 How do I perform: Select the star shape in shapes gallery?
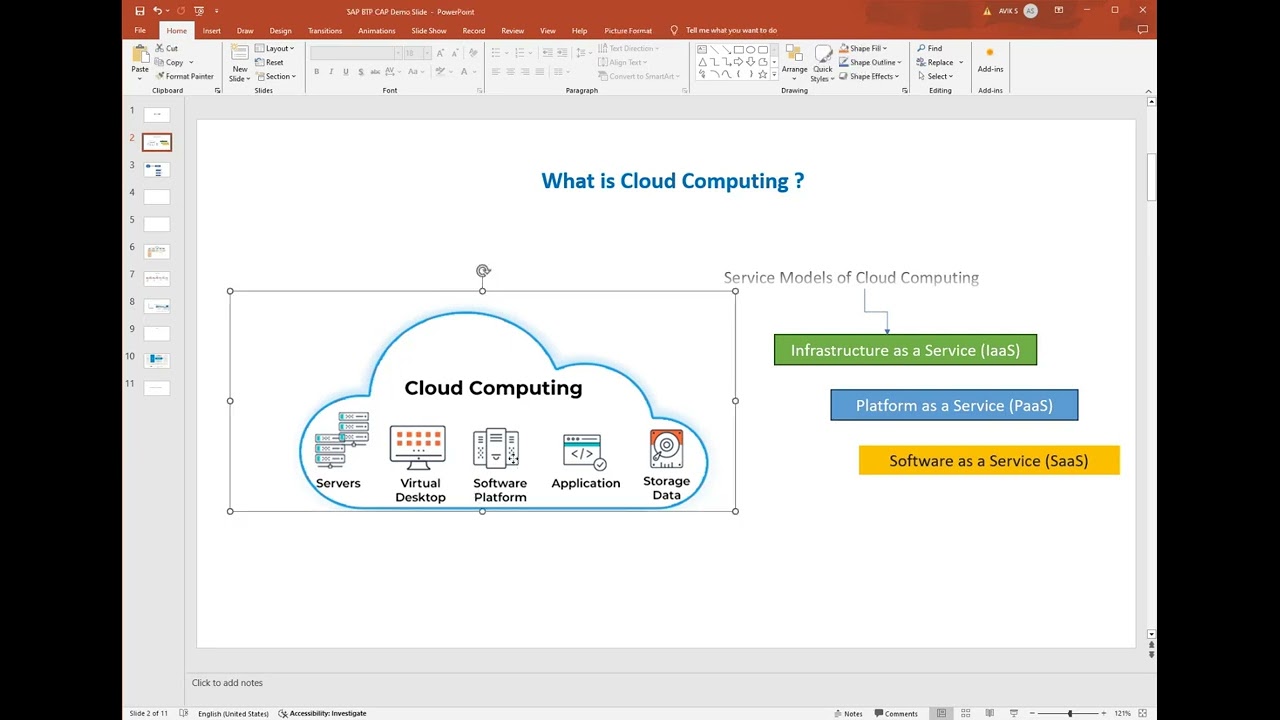(762, 74)
